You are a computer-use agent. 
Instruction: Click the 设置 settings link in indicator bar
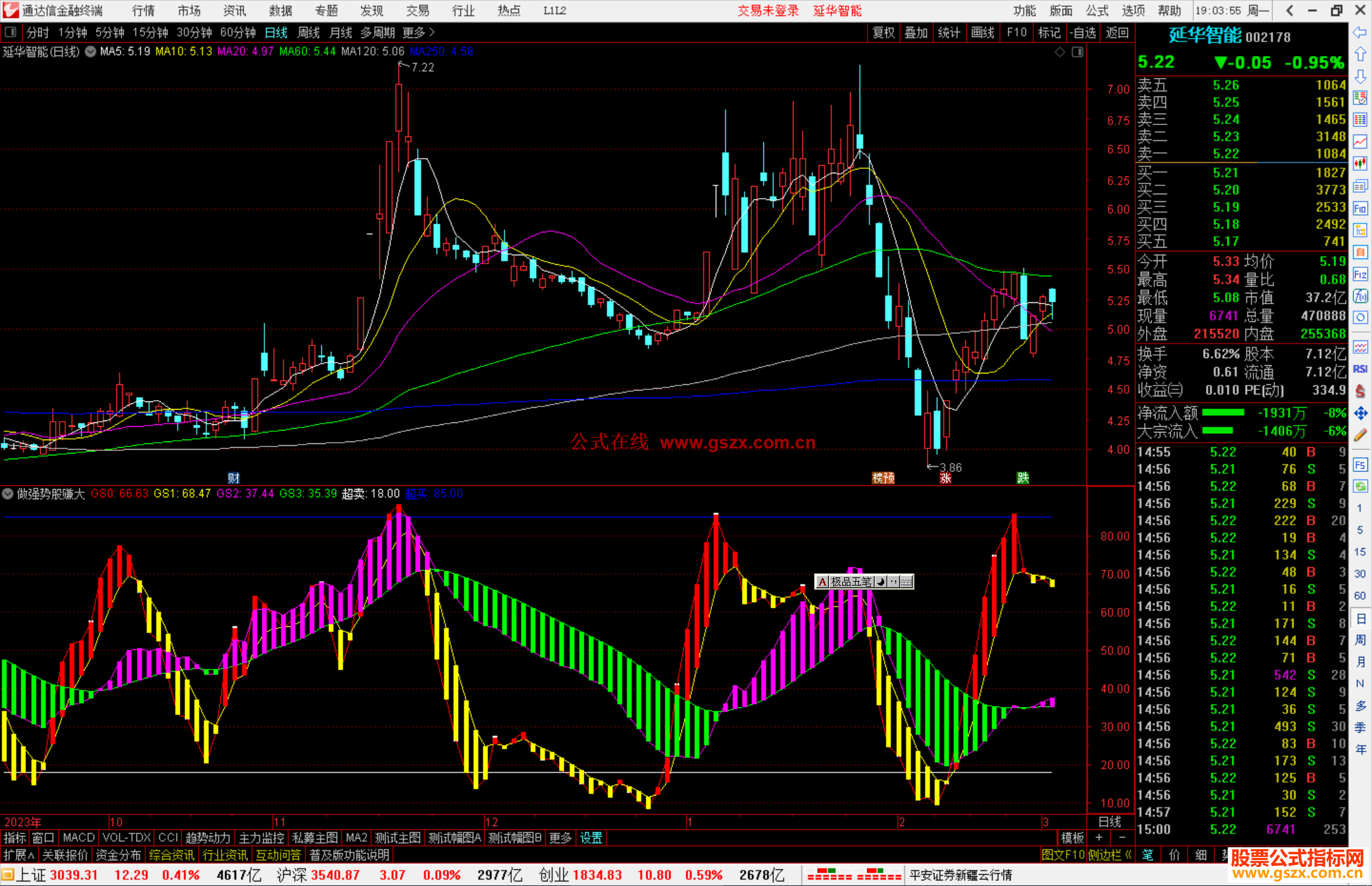(591, 838)
